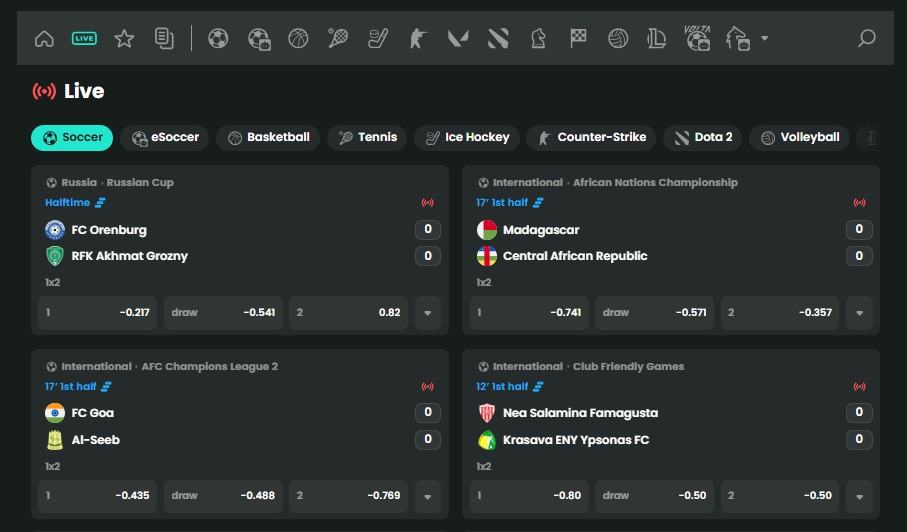Viewport: 907px width, 532px height.
Task: Open stats icon in FC Goa match
Action: point(106,386)
